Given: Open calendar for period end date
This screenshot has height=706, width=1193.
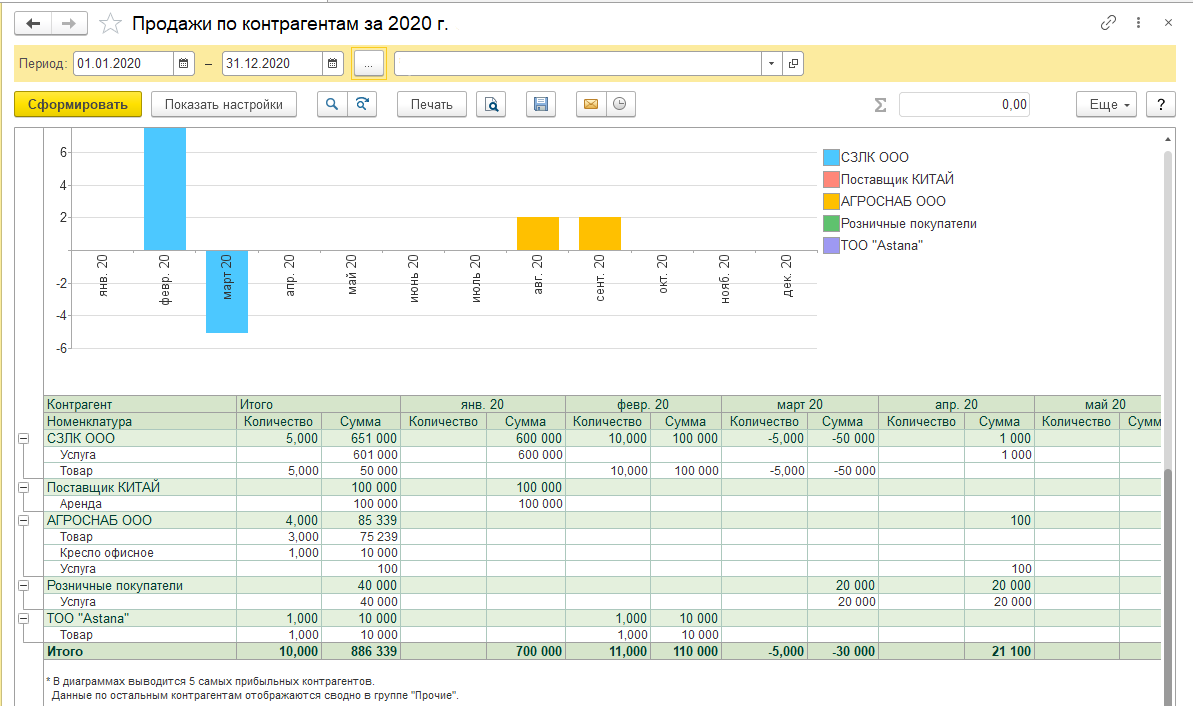Looking at the screenshot, I should (x=333, y=63).
